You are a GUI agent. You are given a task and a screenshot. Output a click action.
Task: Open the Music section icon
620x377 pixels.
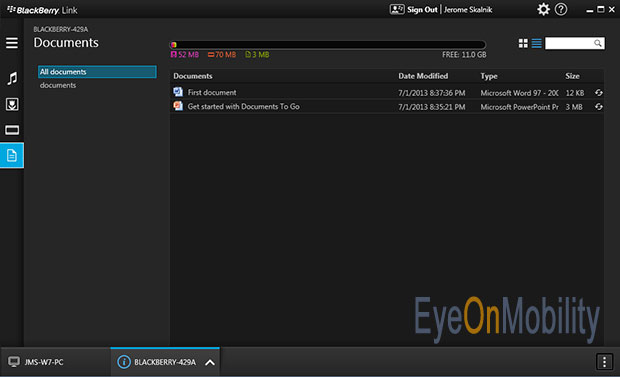coord(12,78)
